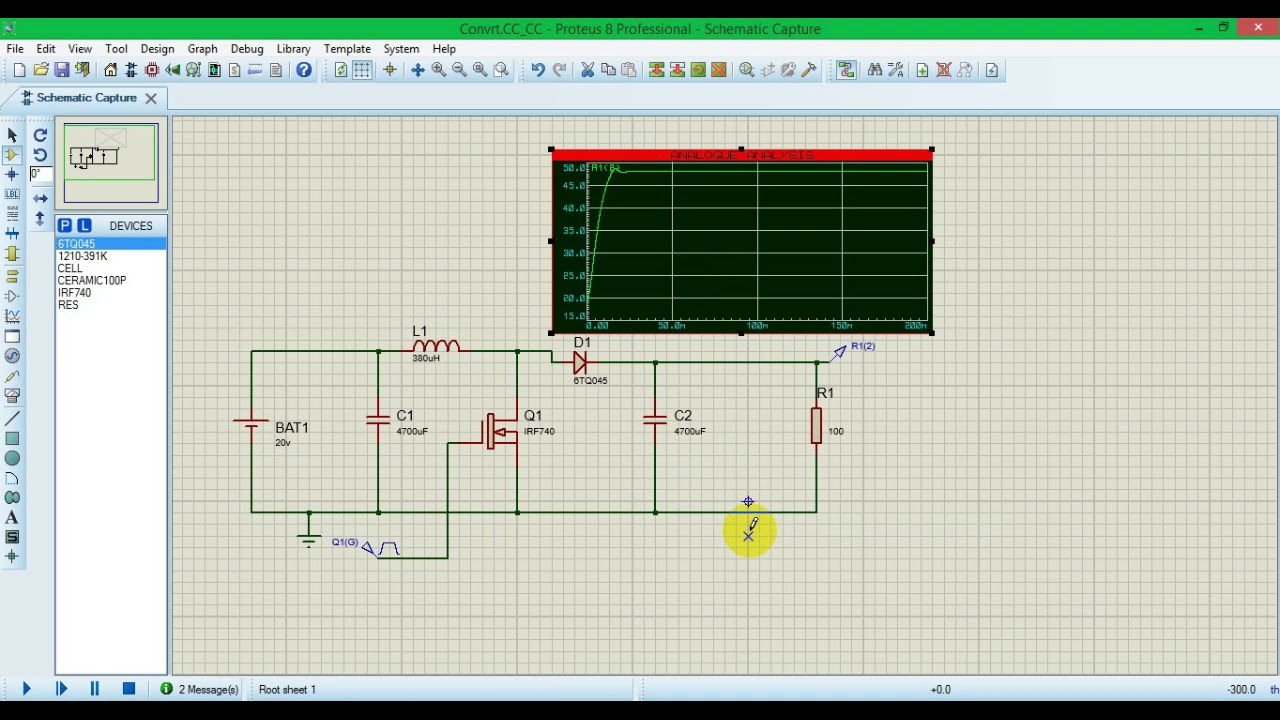Select the Wire Label mode tool
This screenshot has height=720, width=1280.
pos(12,195)
